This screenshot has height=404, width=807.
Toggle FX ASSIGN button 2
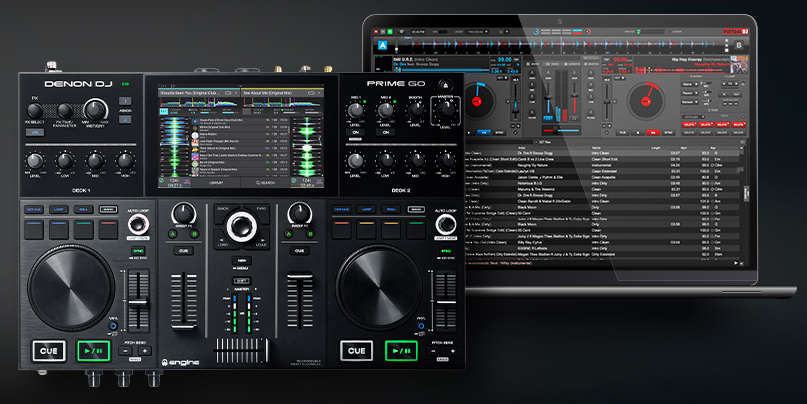click(x=125, y=119)
